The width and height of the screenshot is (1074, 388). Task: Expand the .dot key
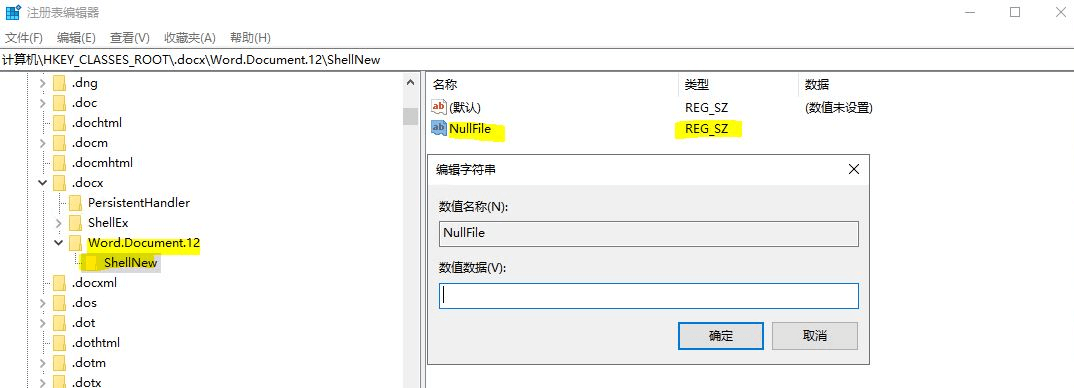(x=42, y=323)
